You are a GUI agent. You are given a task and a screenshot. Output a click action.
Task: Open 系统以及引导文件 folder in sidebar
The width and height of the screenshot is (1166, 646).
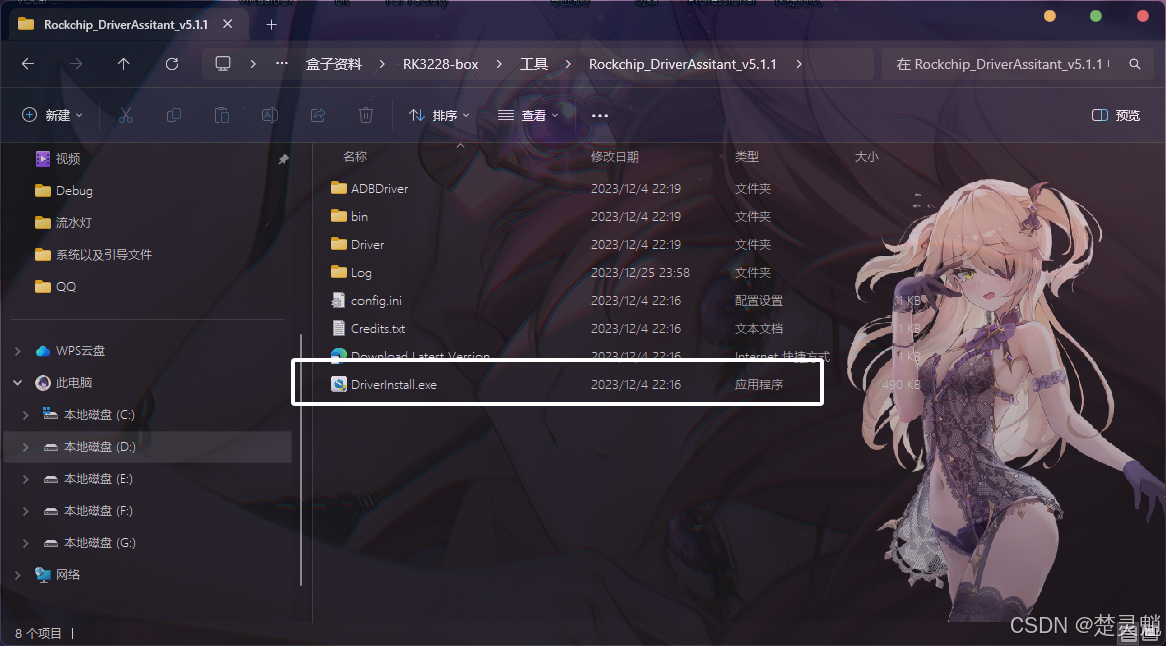point(103,254)
